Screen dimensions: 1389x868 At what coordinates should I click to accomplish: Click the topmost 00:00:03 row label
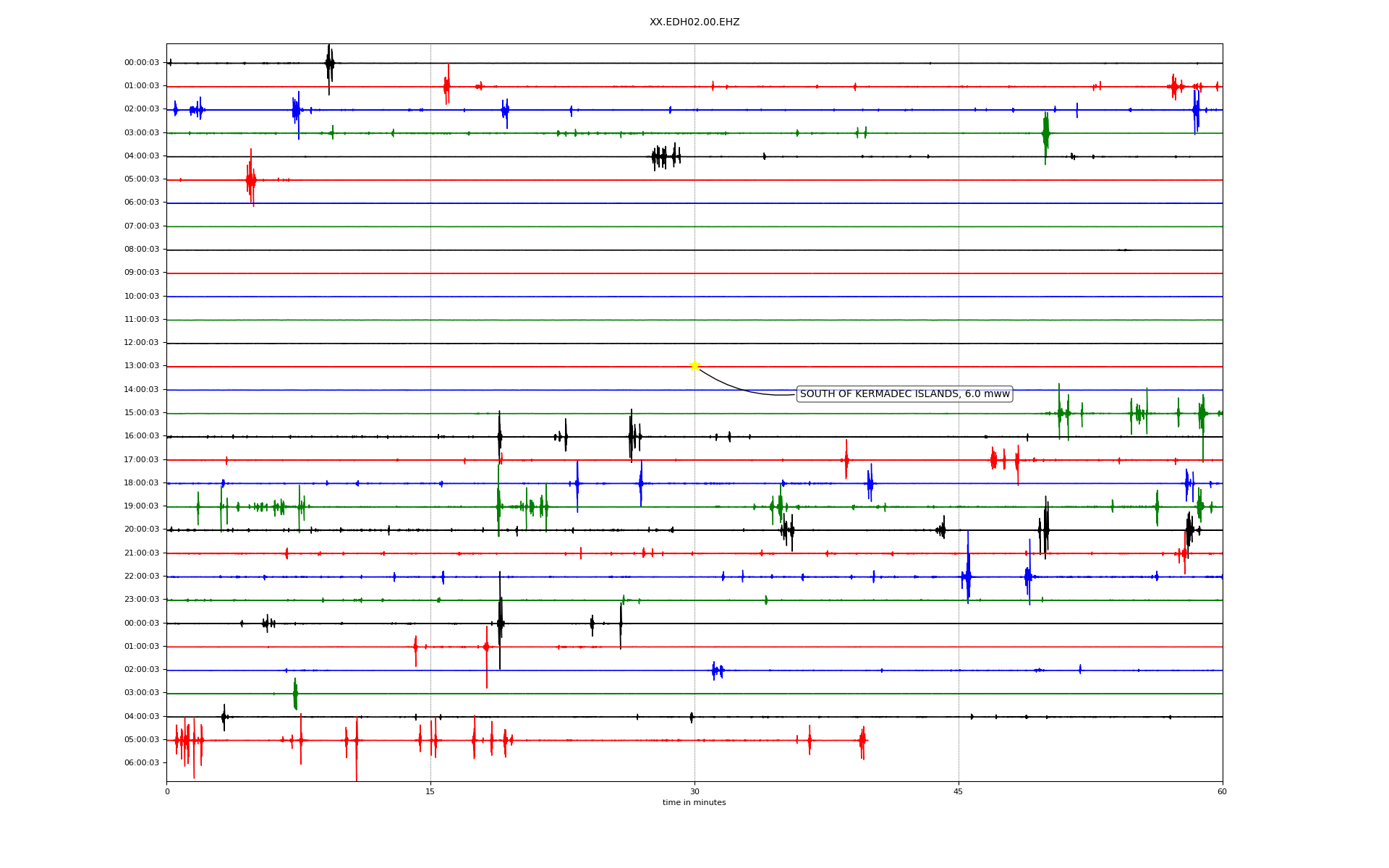coord(142,63)
